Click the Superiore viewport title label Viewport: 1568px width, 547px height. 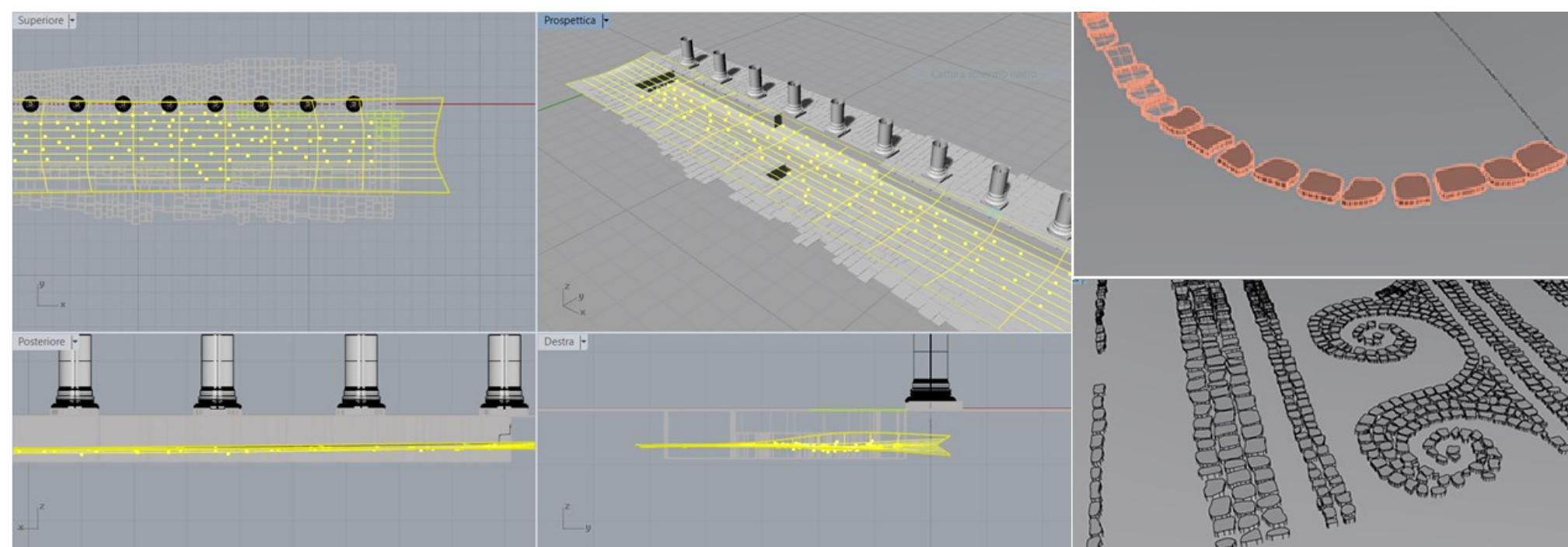pyautogui.click(x=40, y=20)
